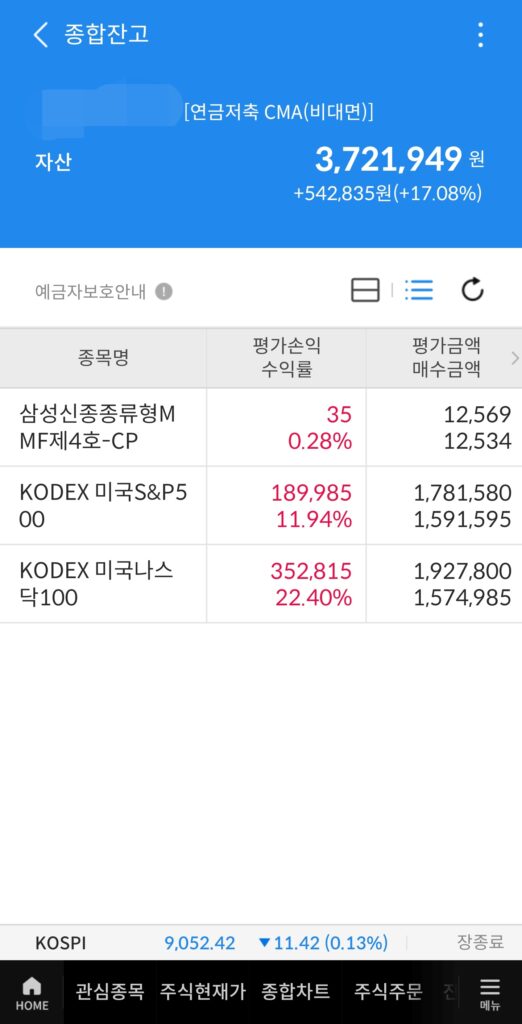Open the three-dot more options menu
Image resolution: width=522 pixels, height=1024 pixels.
click(480, 35)
